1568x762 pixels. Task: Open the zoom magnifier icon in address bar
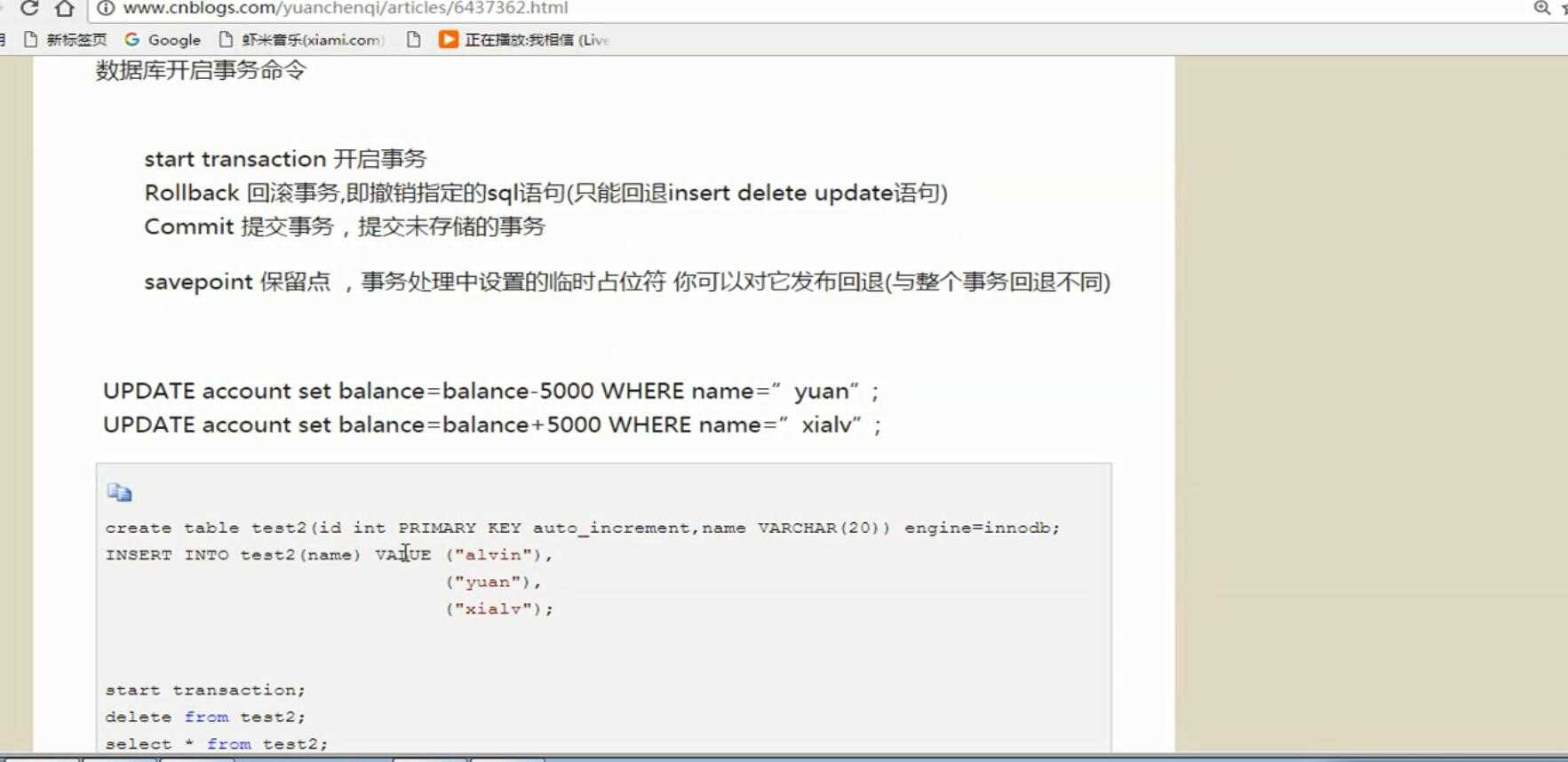1541,8
